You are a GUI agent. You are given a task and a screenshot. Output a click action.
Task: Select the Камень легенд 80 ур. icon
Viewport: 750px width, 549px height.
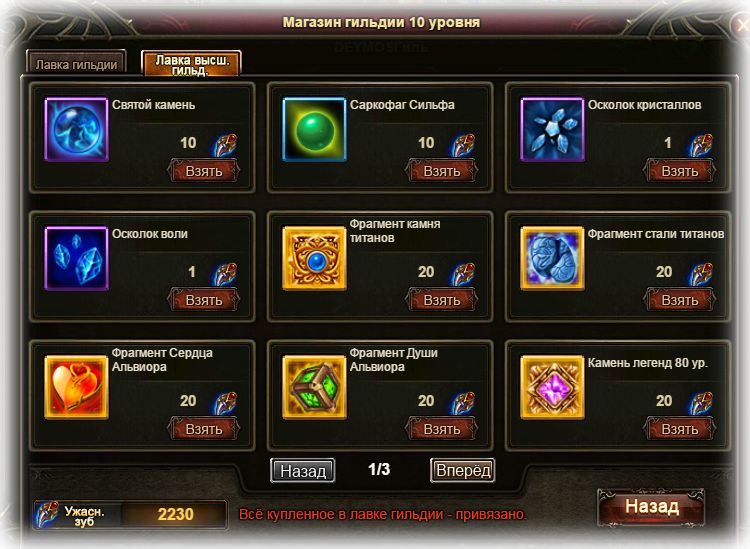point(552,387)
